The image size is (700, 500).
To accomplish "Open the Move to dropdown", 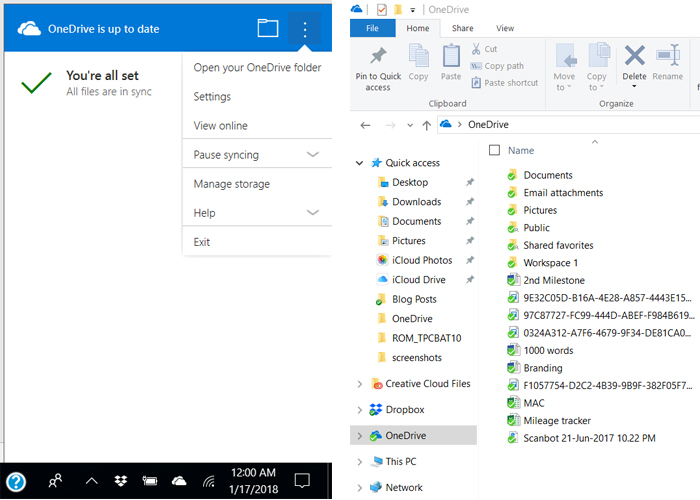I will (x=564, y=67).
